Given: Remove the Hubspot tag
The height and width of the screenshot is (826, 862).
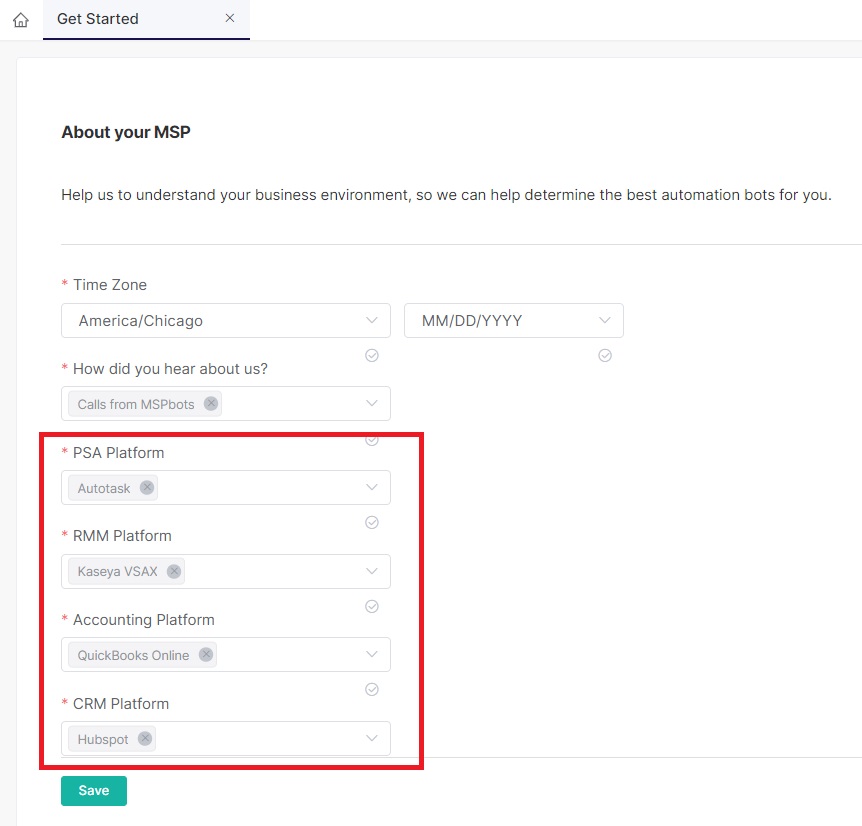Looking at the screenshot, I should point(145,739).
